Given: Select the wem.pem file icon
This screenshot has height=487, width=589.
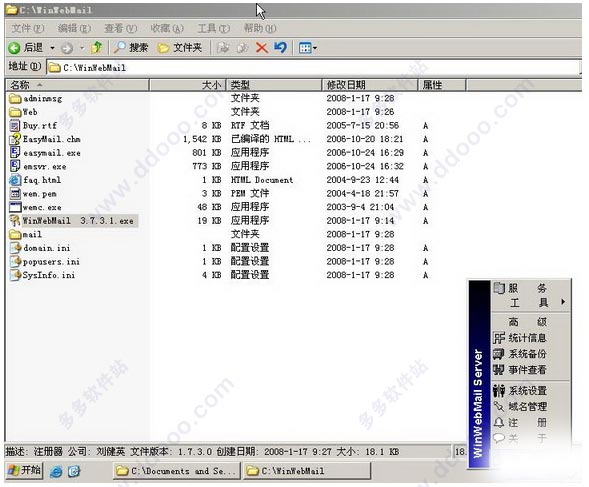Looking at the screenshot, I should coord(15,194).
